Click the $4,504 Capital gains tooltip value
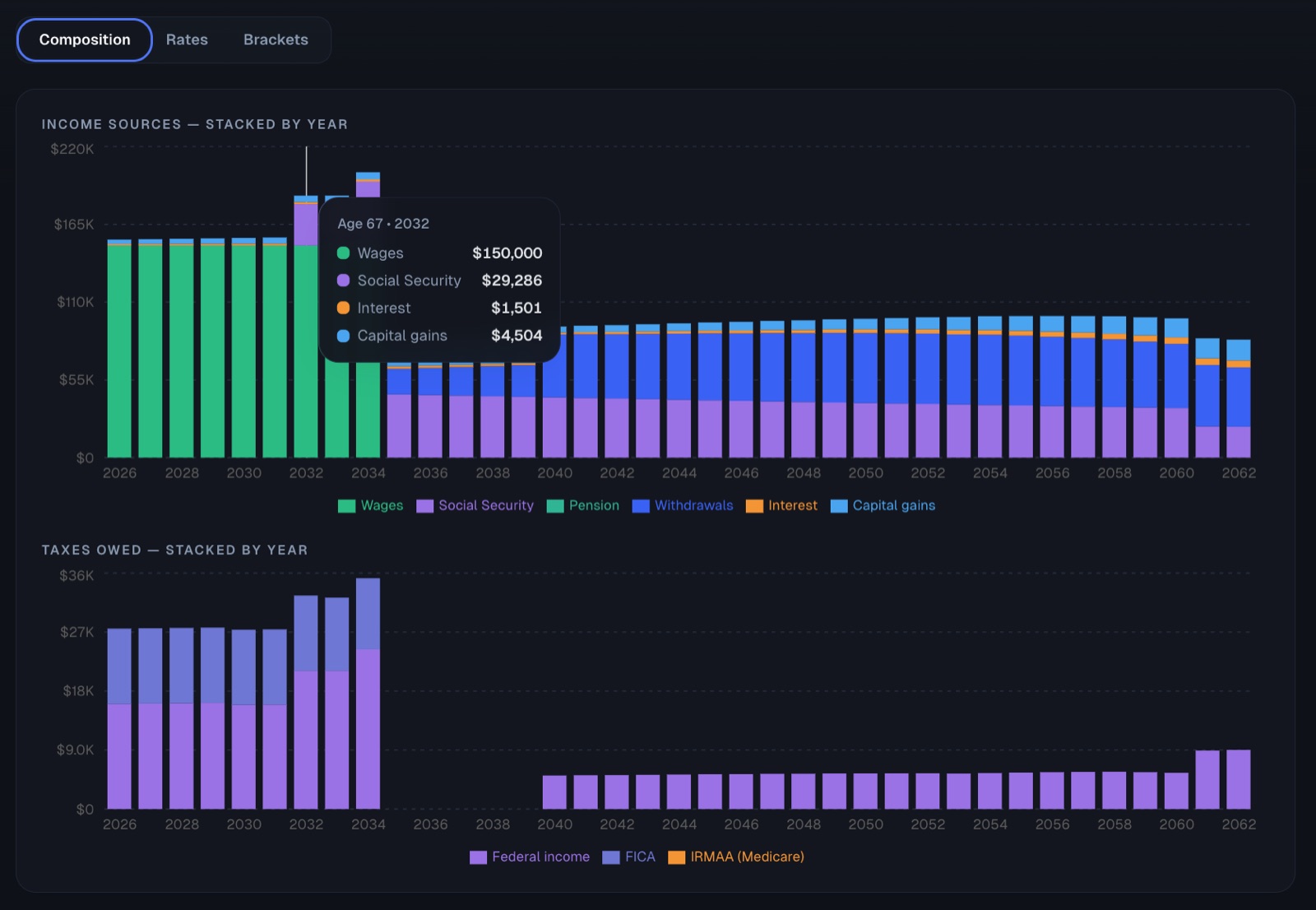Image resolution: width=1316 pixels, height=910 pixels. coord(517,336)
